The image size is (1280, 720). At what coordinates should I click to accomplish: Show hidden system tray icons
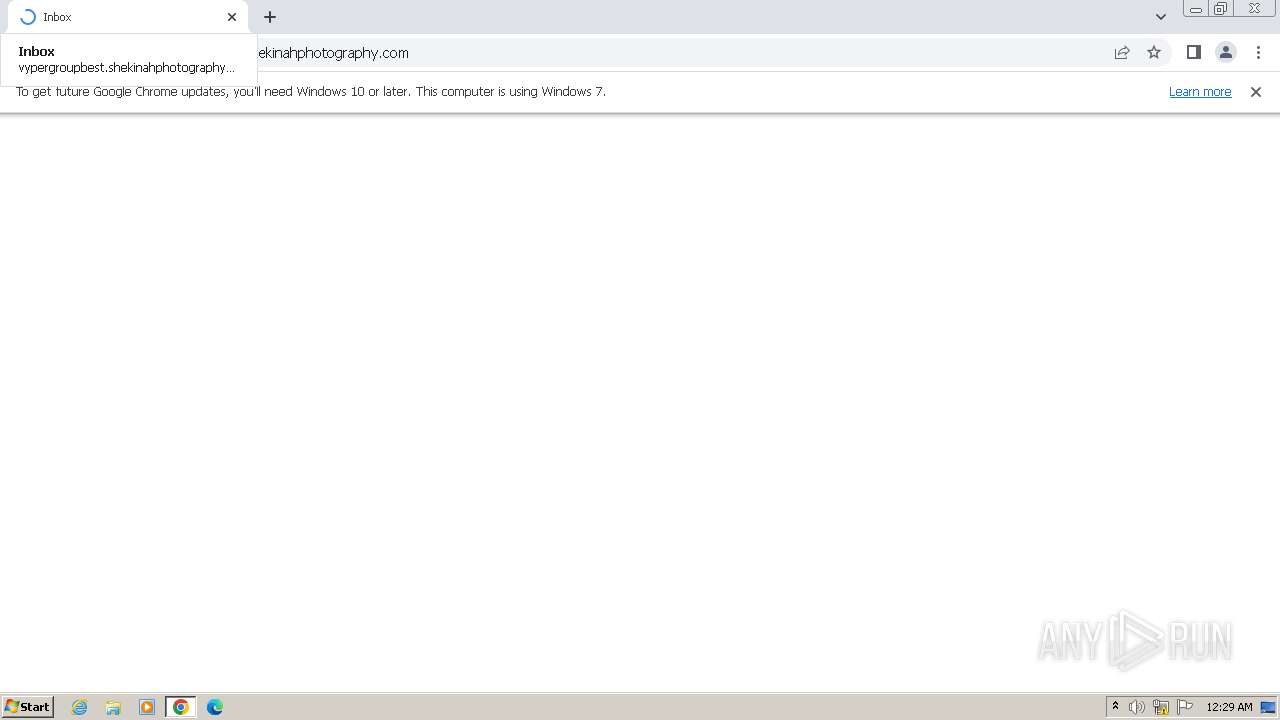coord(1115,707)
